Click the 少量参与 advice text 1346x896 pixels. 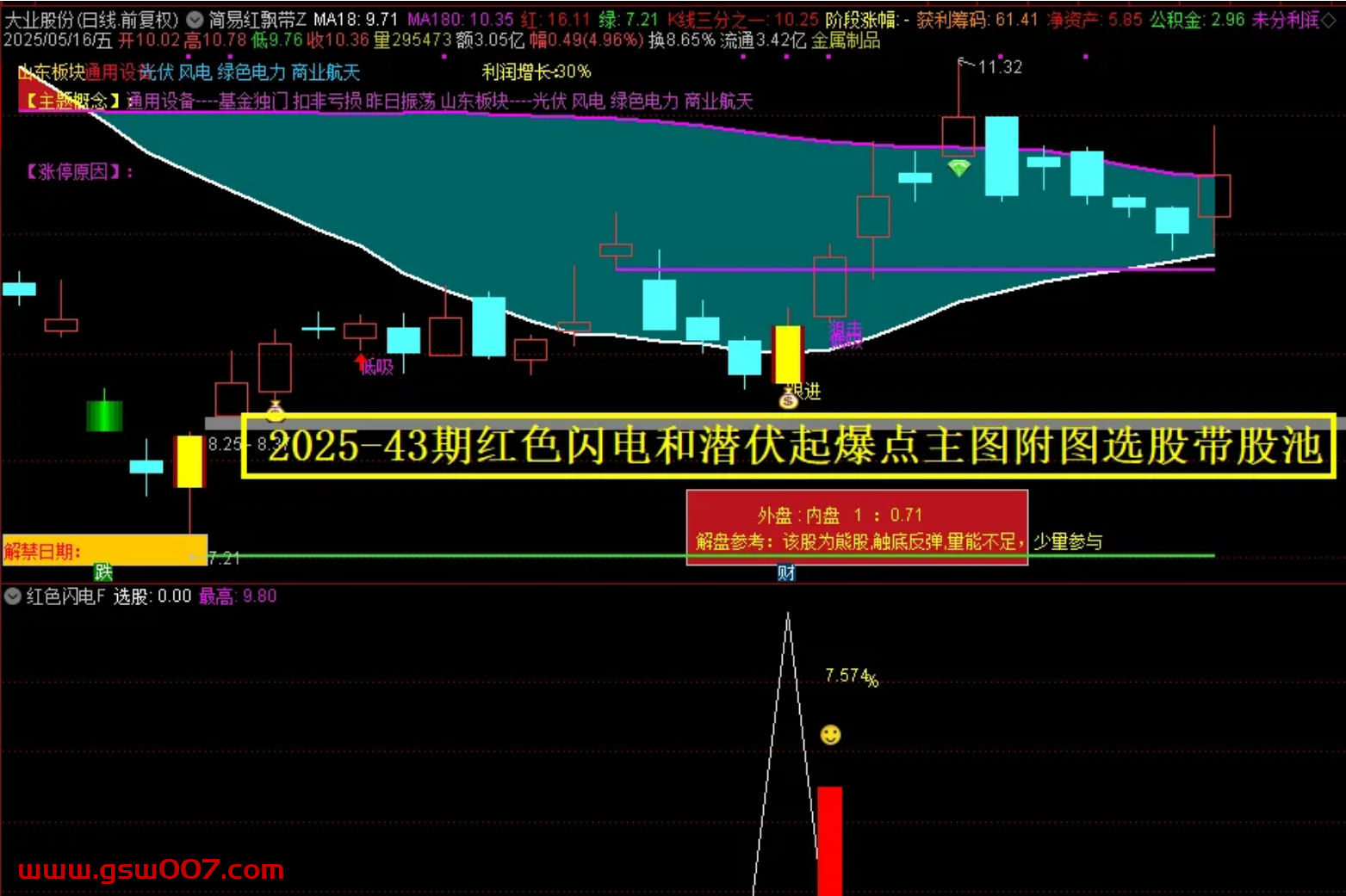(x=1068, y=541)
